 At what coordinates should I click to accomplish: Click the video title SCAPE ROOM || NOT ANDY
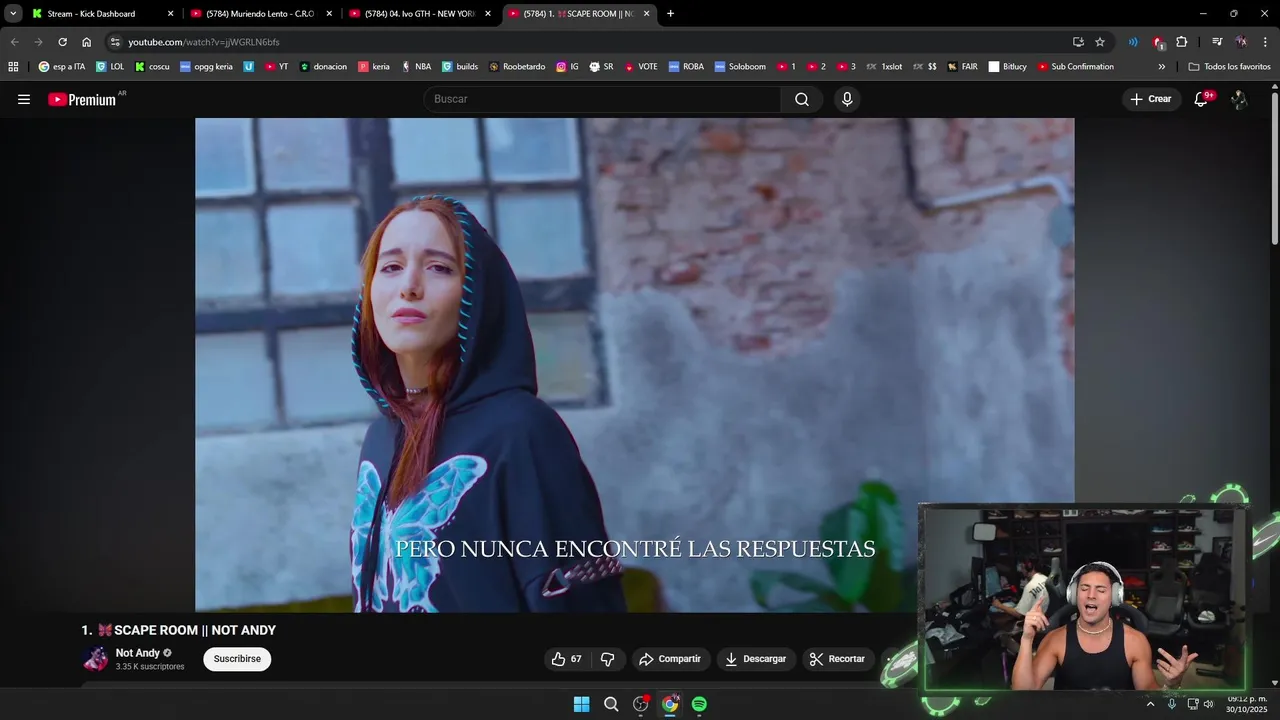(x=178, y=630)
